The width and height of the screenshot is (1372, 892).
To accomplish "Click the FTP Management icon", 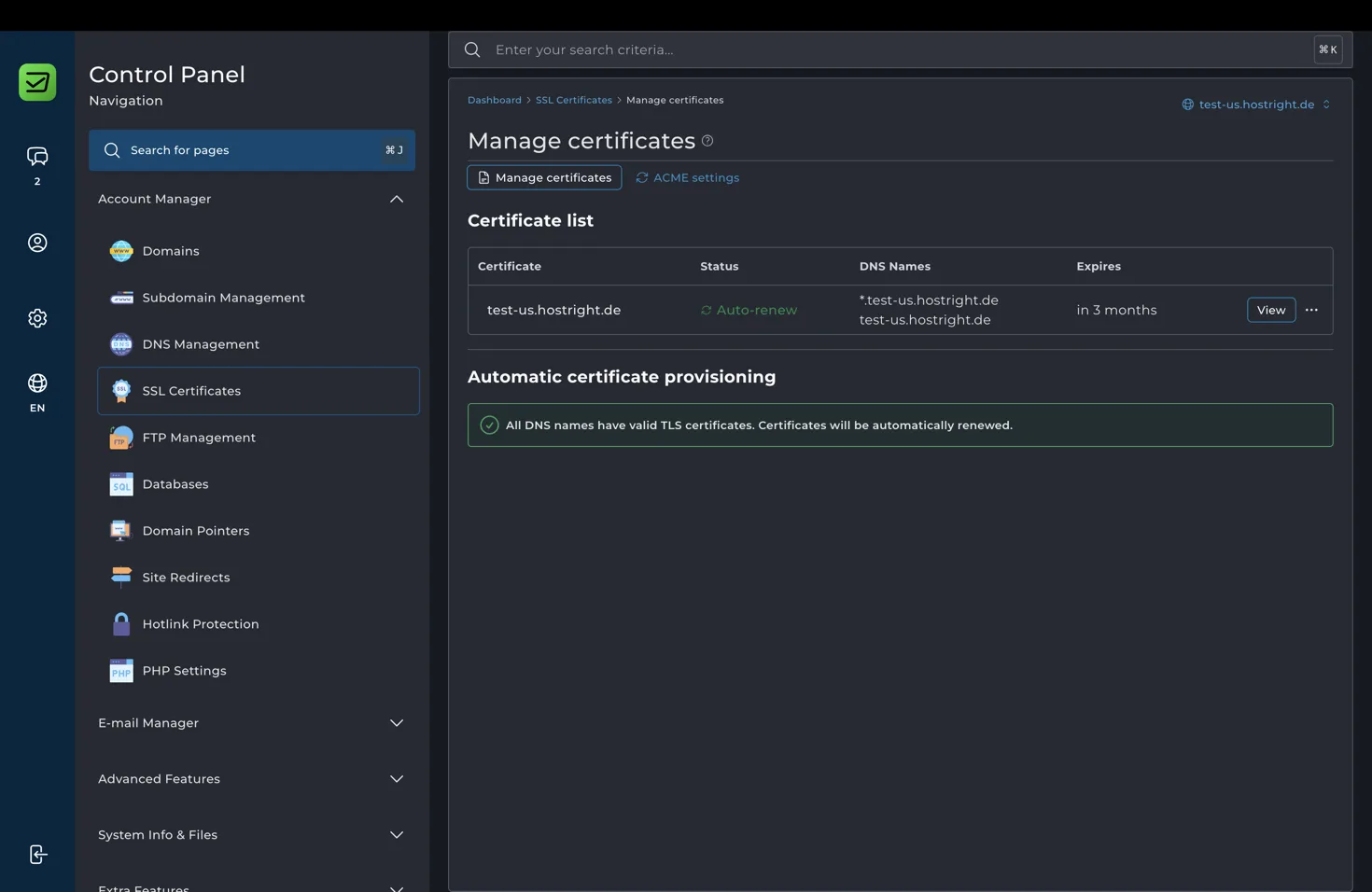I will pyautogui.click(x=121, y=438).
